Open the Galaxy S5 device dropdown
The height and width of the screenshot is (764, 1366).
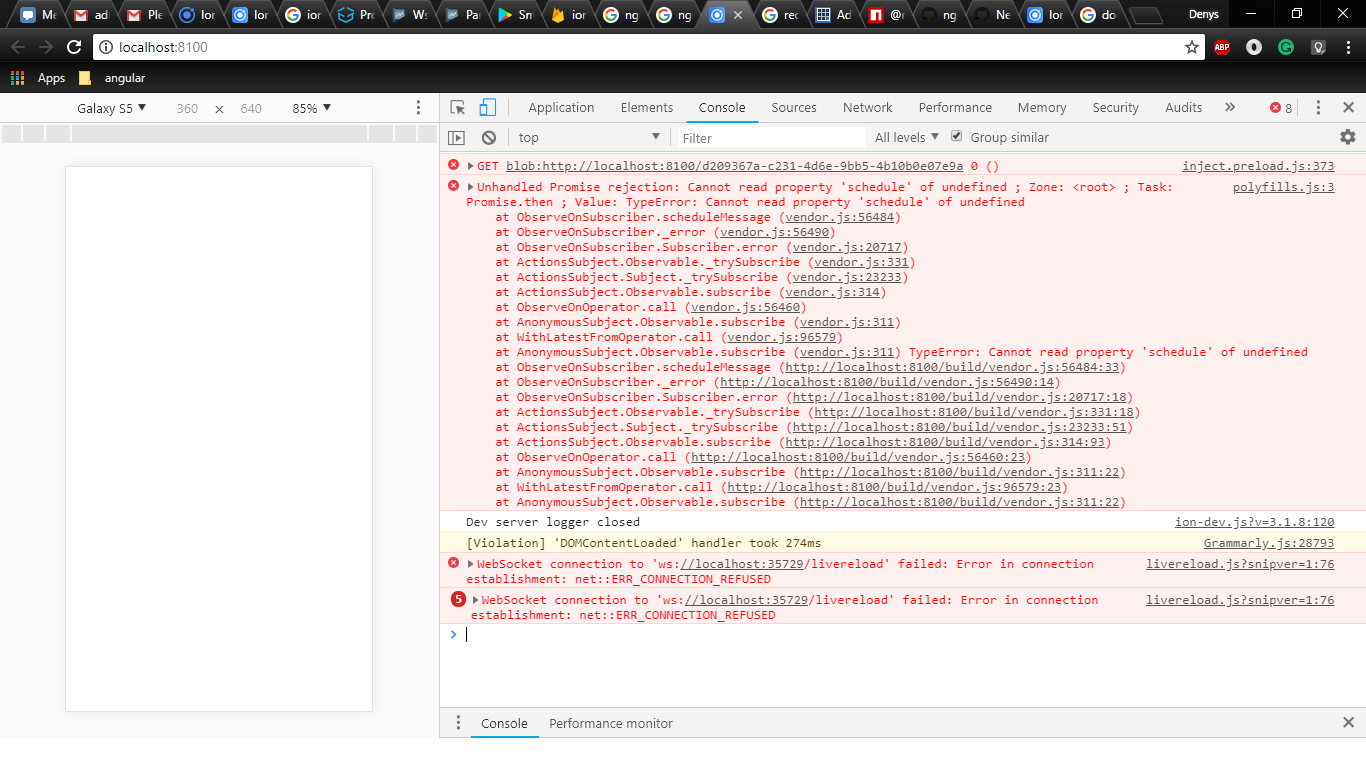click(110, 107)
